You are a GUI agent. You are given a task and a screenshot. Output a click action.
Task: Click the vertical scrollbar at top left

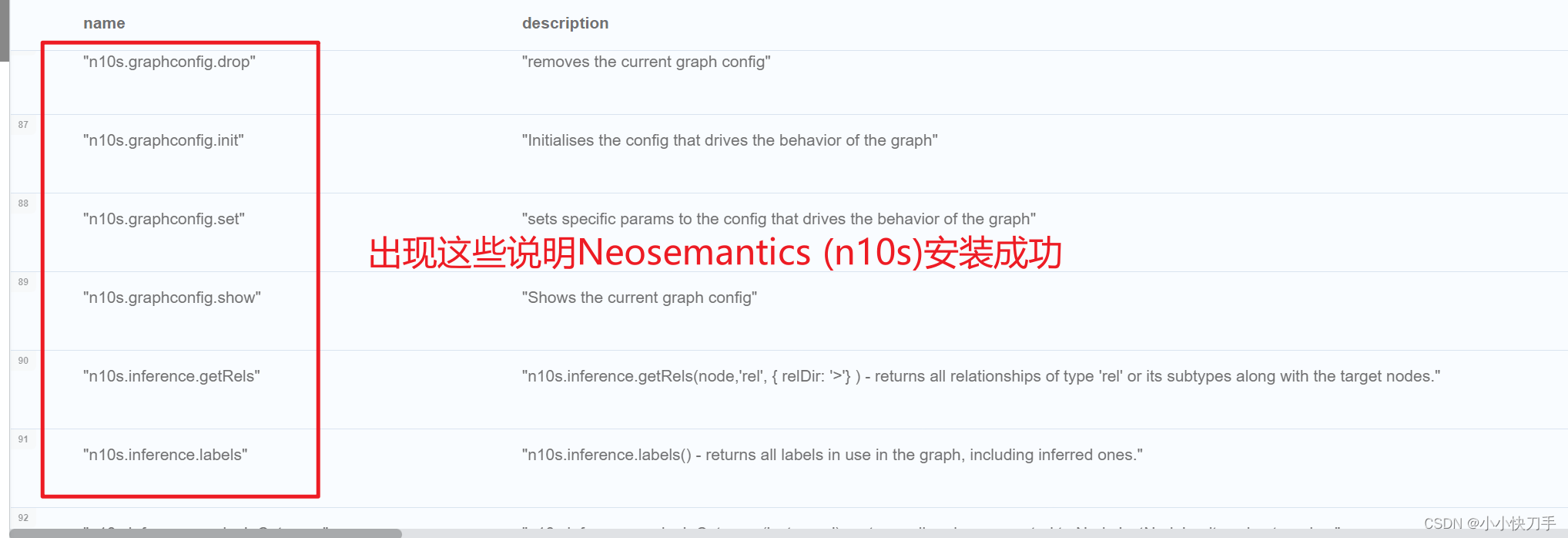click(x=5, y=31)
